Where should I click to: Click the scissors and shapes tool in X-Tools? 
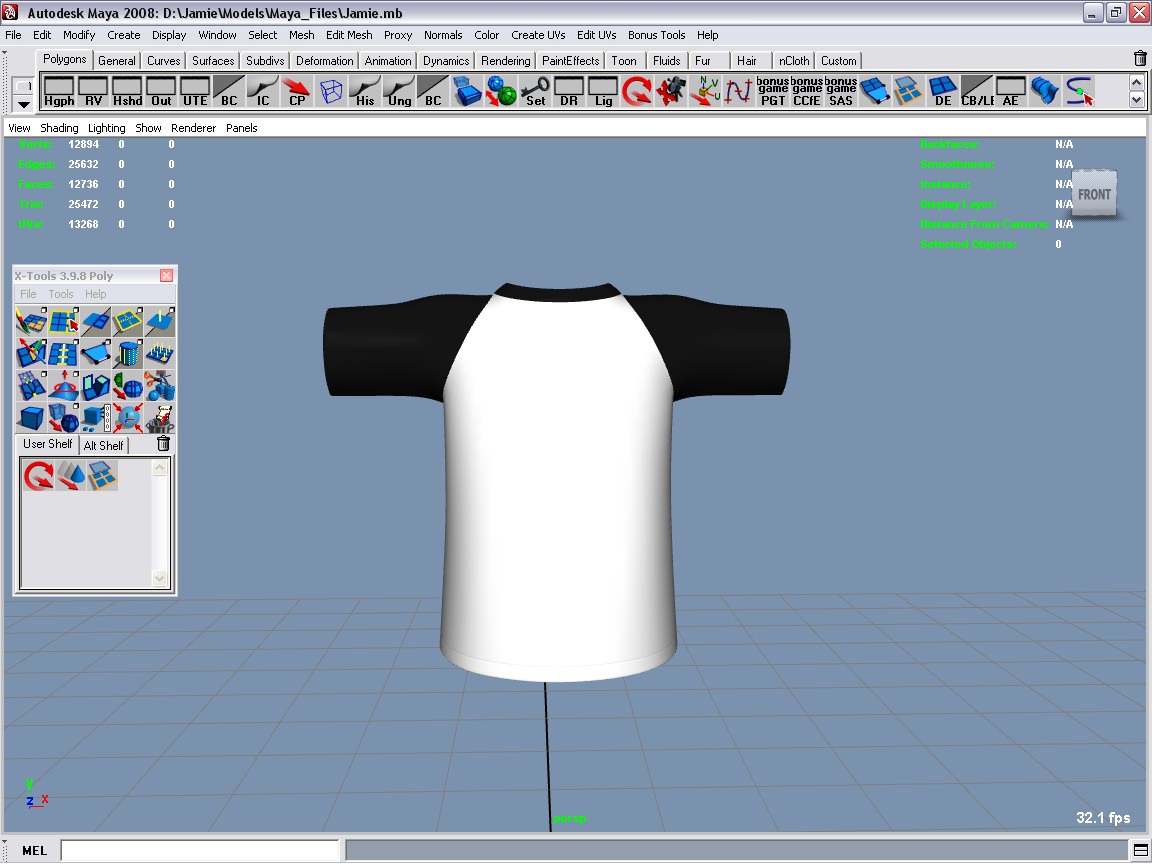(159, 386)
